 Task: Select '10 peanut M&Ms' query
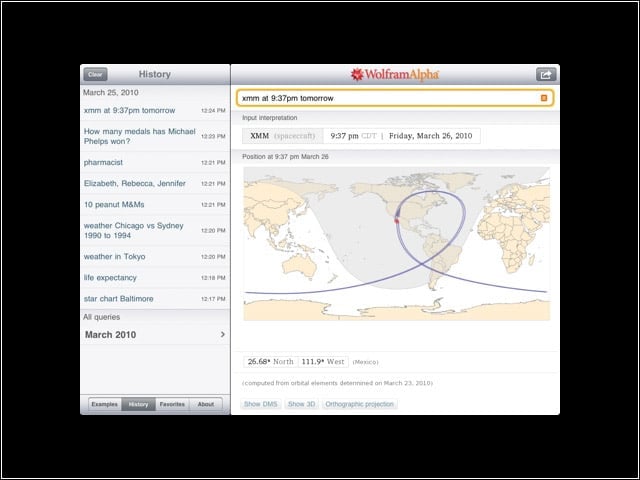[x=155, y=204]
